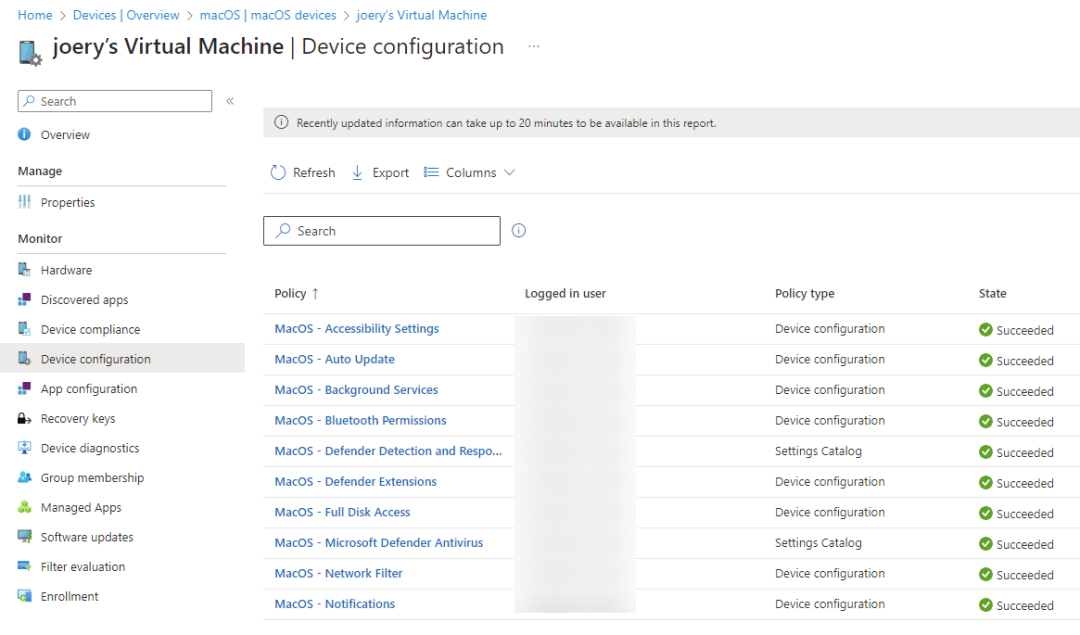Open the MacOS - Accessibility Settings policy
1080x635 pixels.
pos(356,329)
